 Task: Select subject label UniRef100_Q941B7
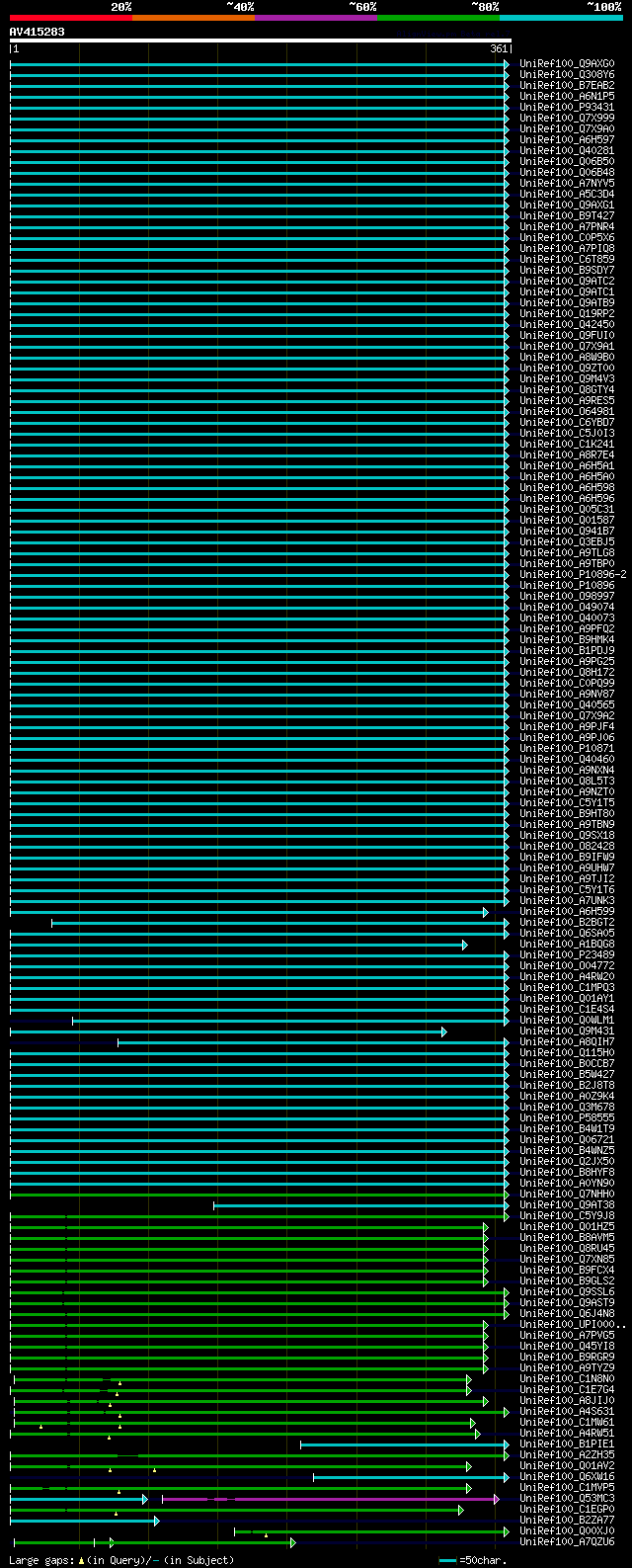[x=567, y=531]
